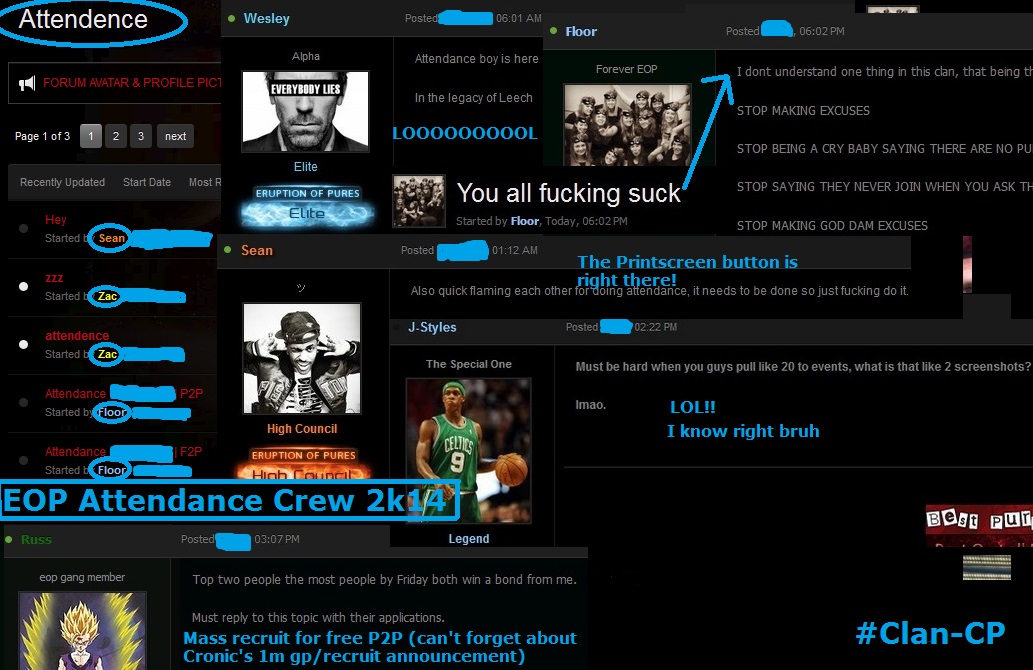Image resolution: width=1033 pixels, height=670 pixels.
Task: Go to page 2 of the topic list
Action: point(116,136)
